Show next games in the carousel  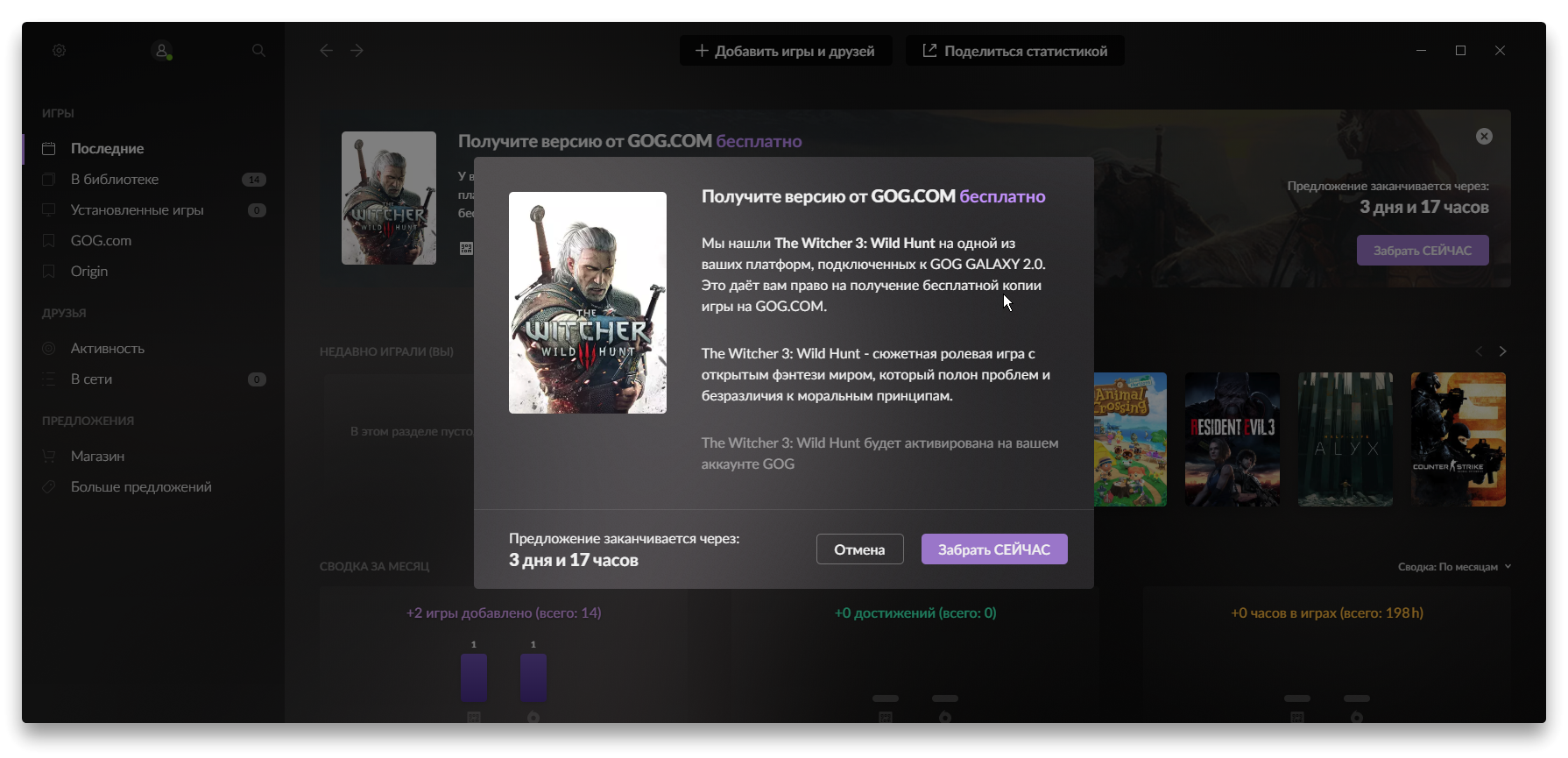click(1503, 351)
